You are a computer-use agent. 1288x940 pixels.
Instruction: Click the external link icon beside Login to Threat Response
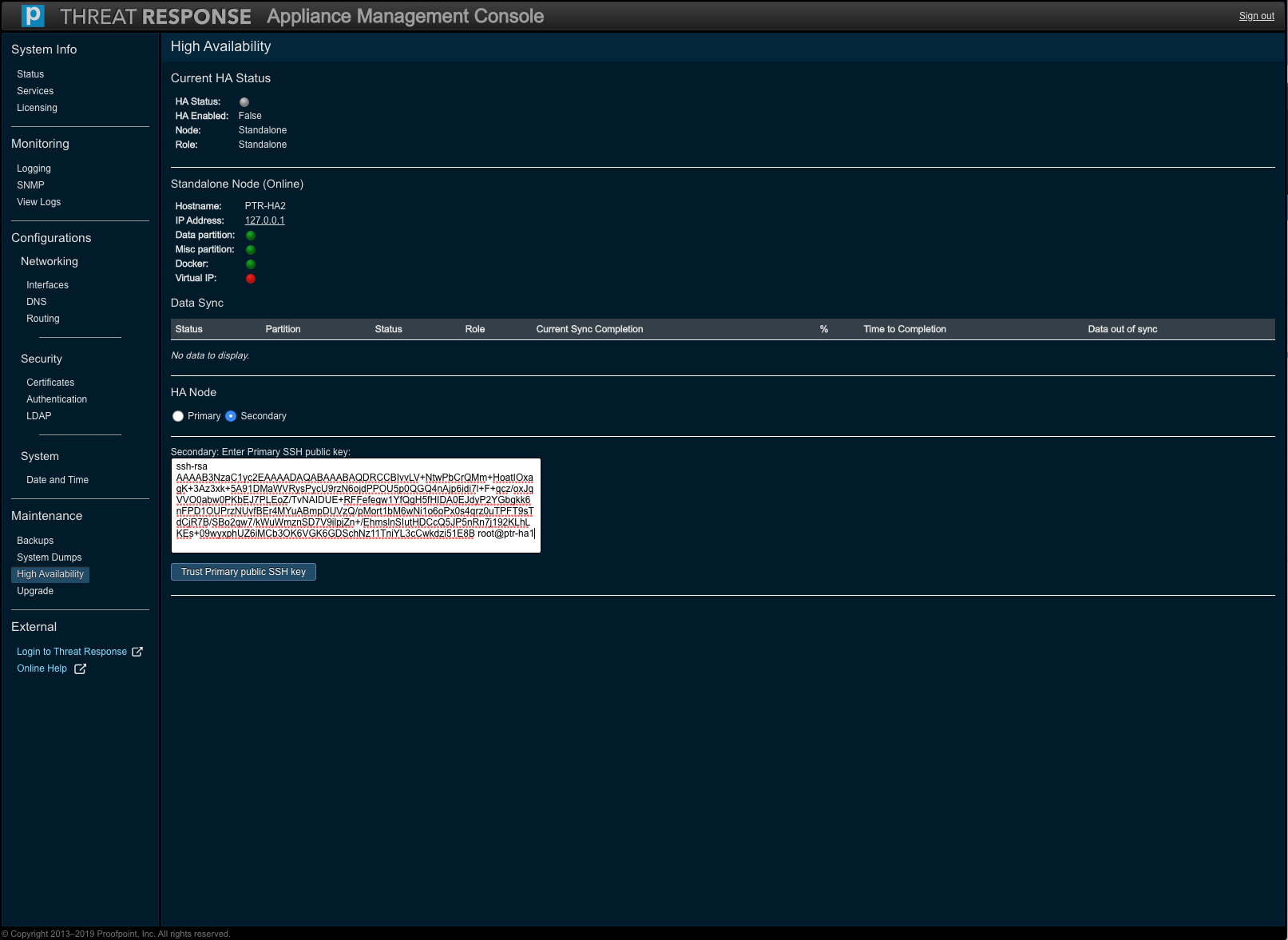point(137,652)
